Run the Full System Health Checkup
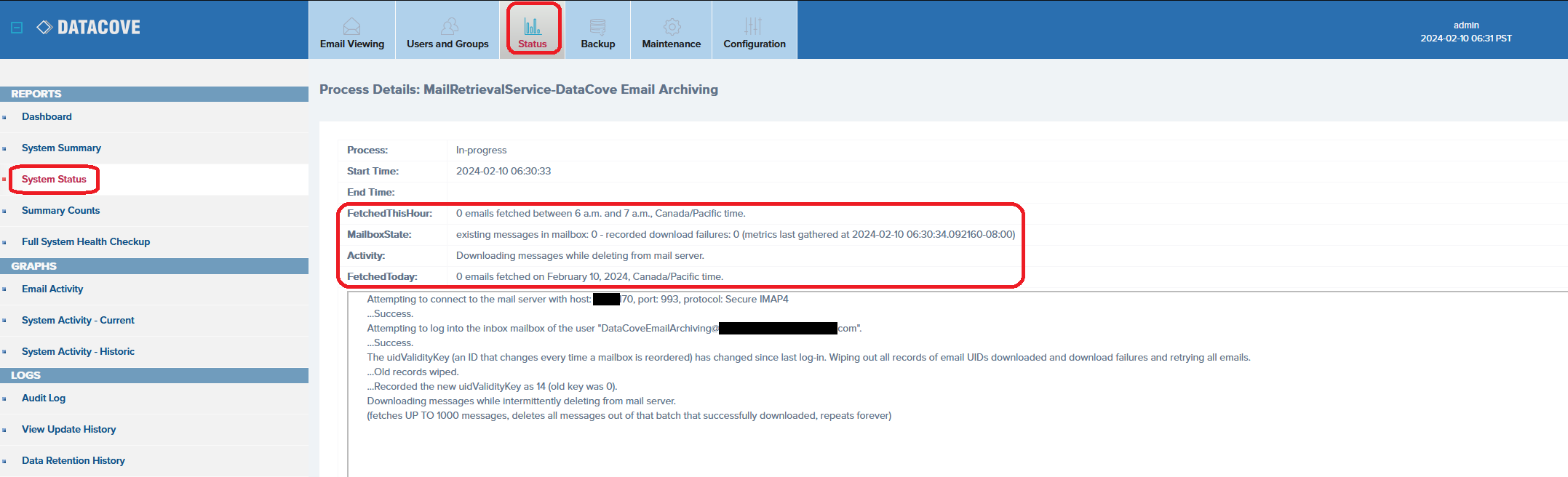Image resolution: width=1568 pixels, height=477 pixels. pyautogui.click(x=86, y=241)
